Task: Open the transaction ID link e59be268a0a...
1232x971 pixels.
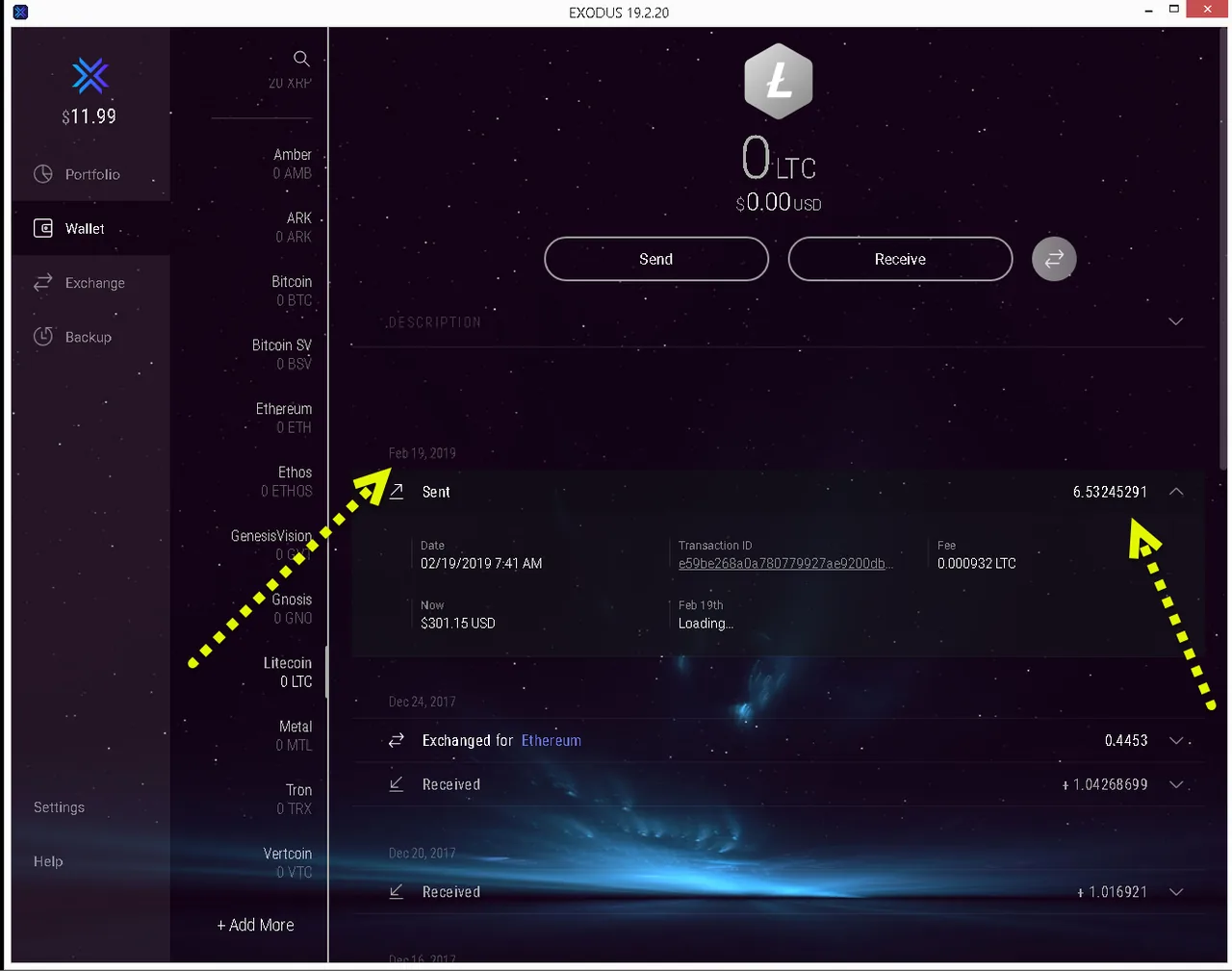Action: (785, 564)
